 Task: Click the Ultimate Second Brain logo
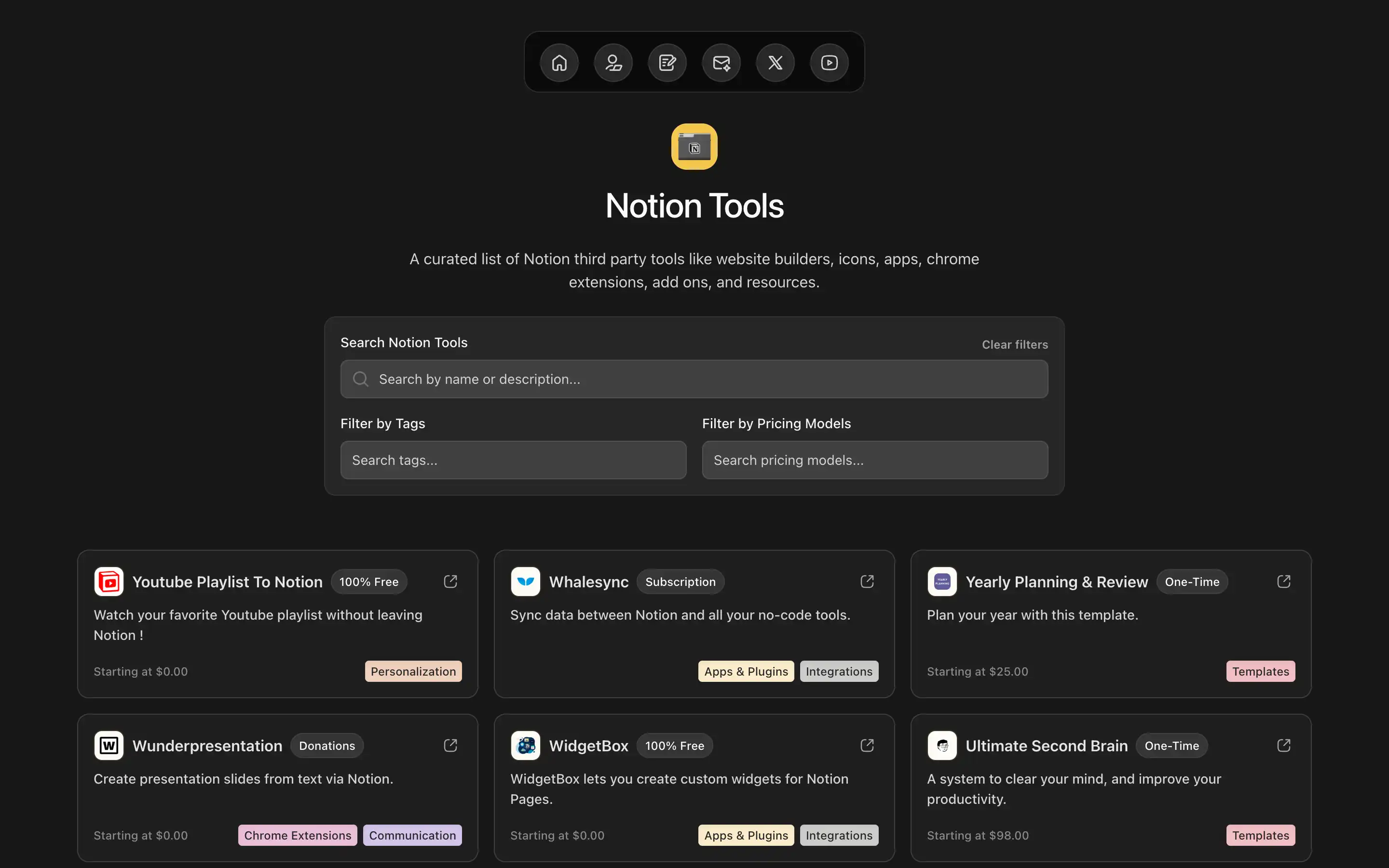point(942,745)
